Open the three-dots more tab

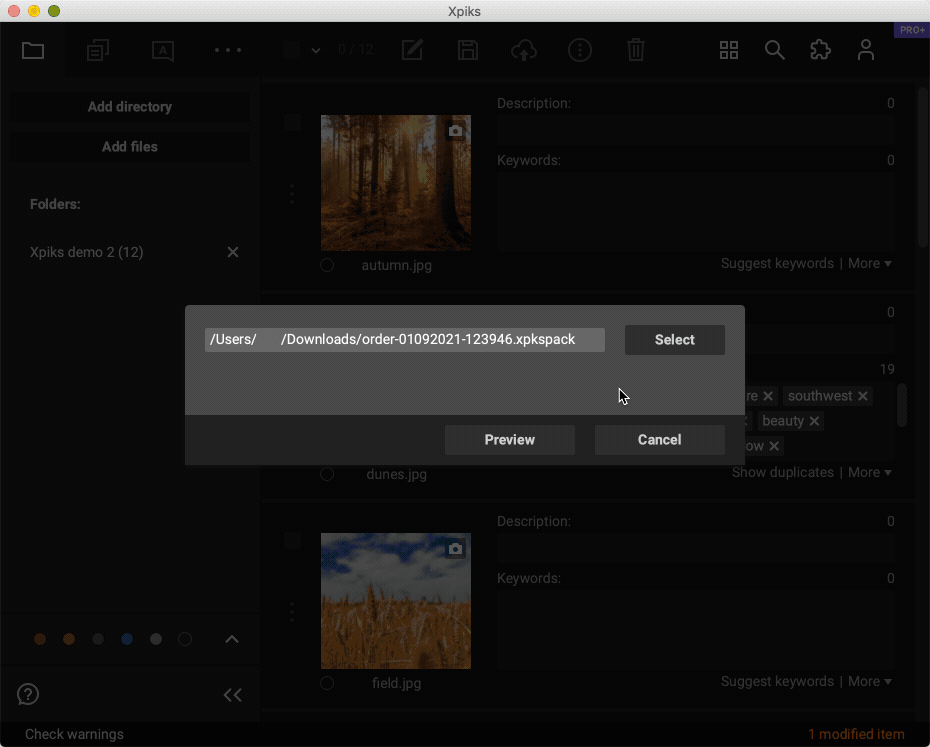pyautogui.click(x=228, y=50)
